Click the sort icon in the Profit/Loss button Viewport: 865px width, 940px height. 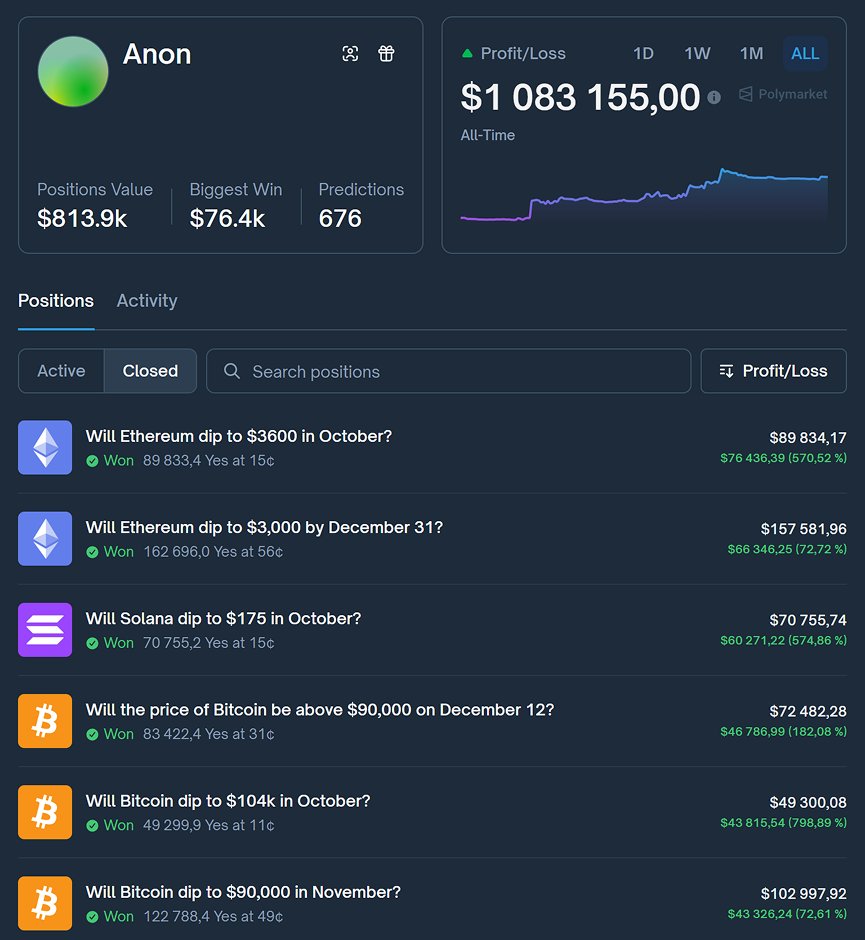pyautogui.click(x=727, y=371)
